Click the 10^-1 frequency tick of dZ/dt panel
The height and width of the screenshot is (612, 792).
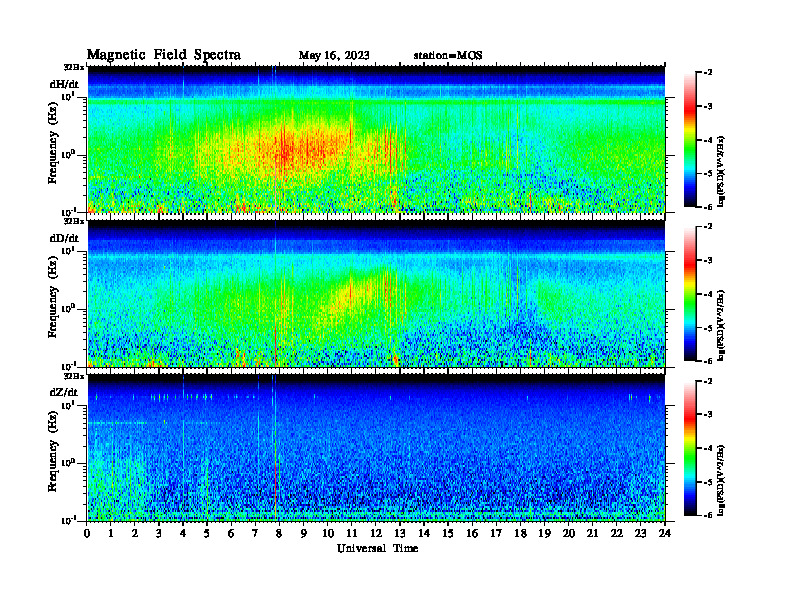[68, 520]
